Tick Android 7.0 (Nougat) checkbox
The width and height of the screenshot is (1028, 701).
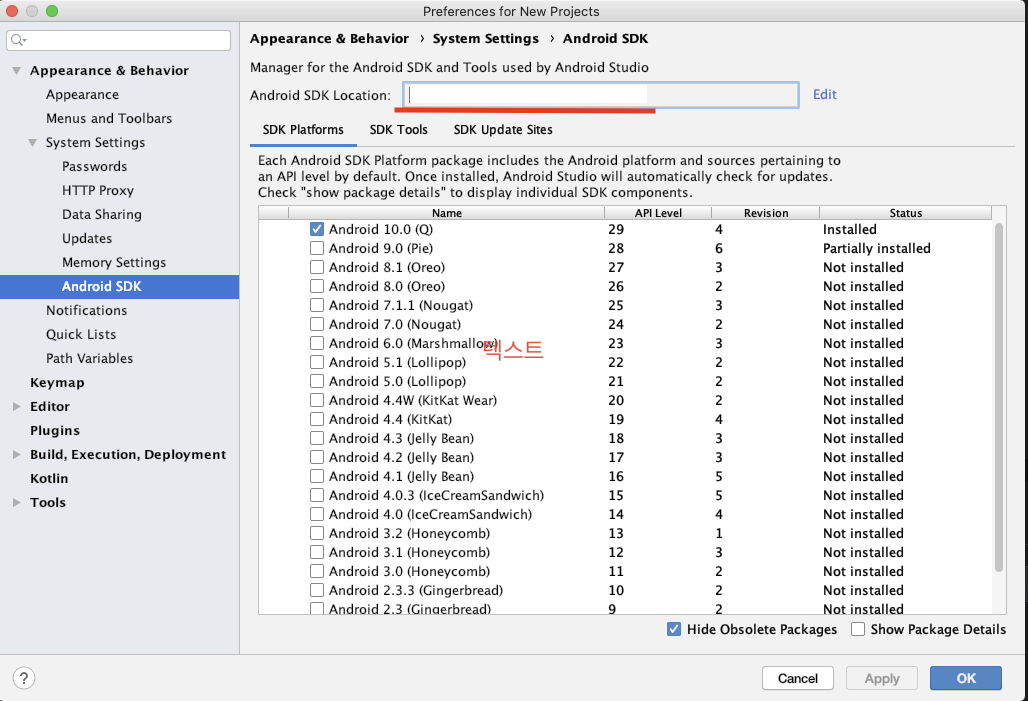317,324
